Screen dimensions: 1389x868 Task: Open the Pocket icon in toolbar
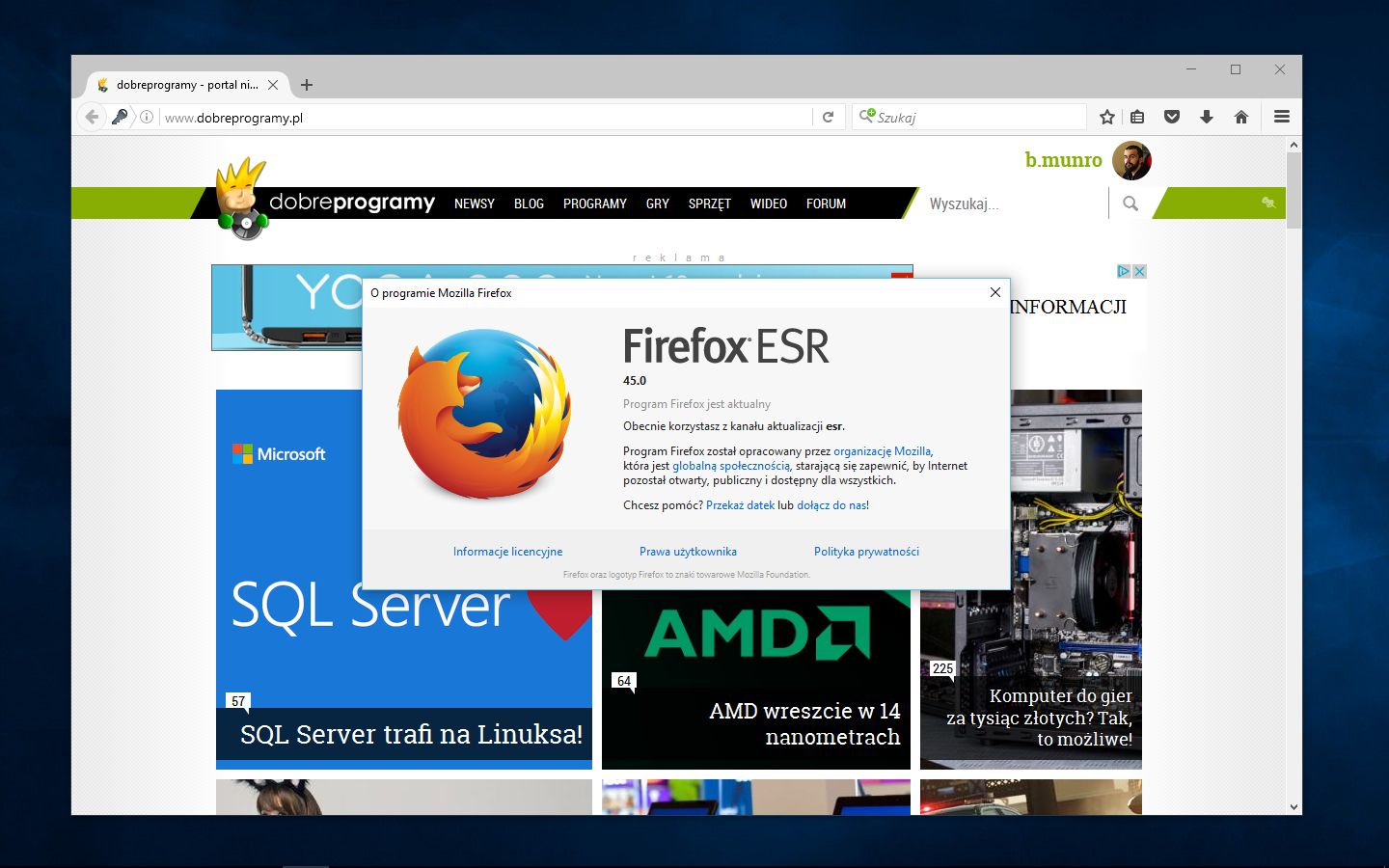tap(1172, 117)
